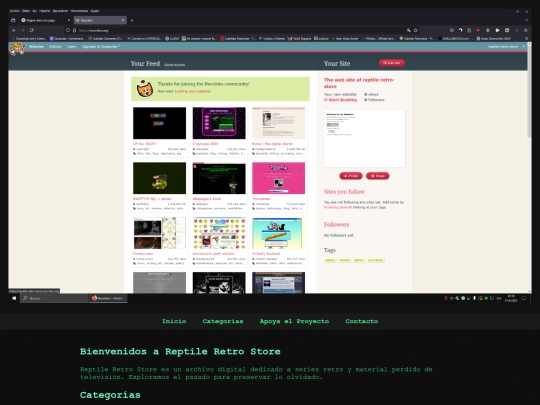Open the Glopagon's Zone thumbnail
The image size is (540, 405).
[x=219, y=178]
